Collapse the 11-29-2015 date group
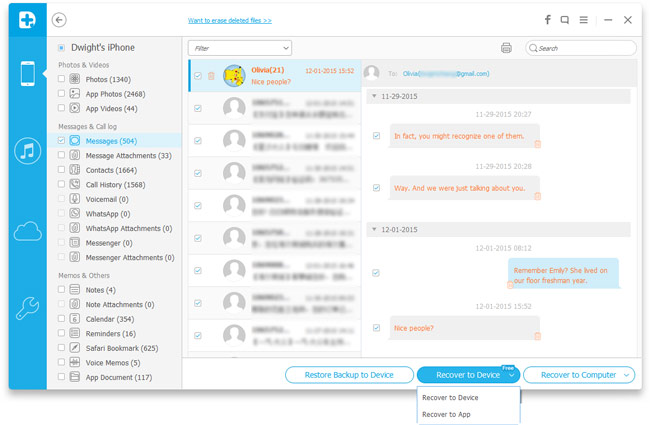 (x=374, y=96)
